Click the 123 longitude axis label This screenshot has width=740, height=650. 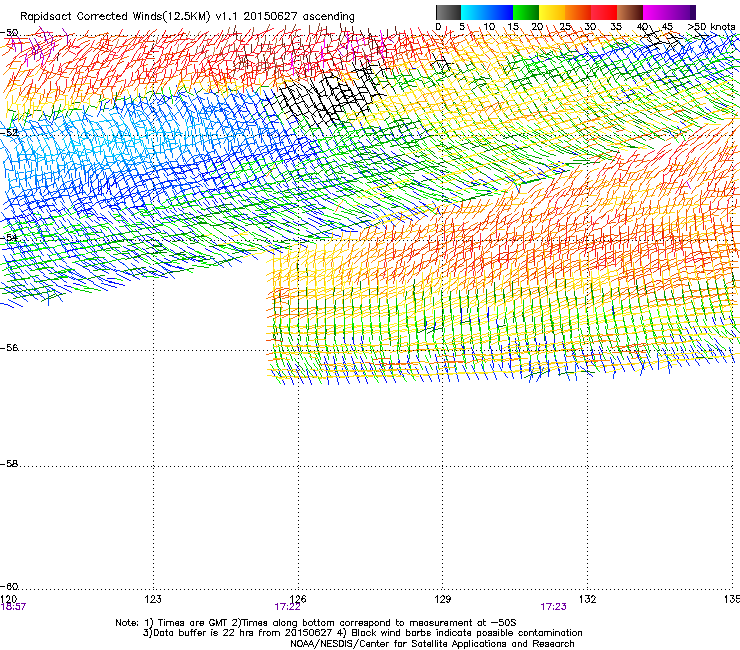tap(153, 599)
